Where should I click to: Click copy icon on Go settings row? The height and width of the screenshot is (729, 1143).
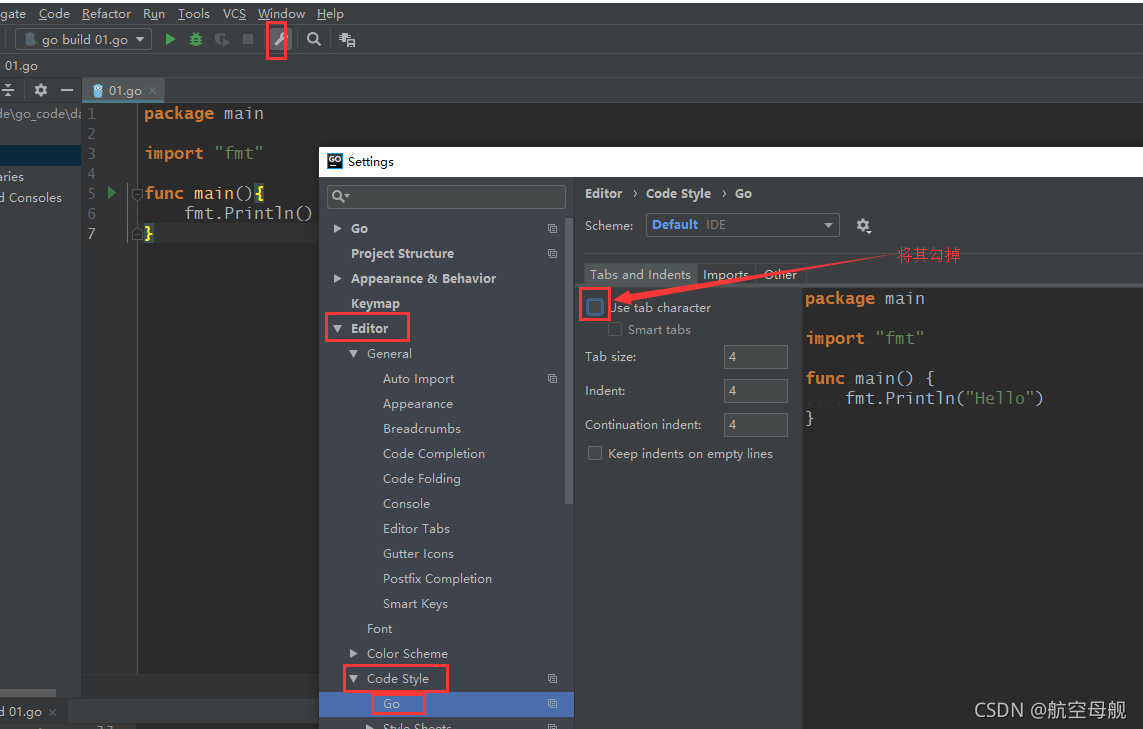tap(553, 228)
